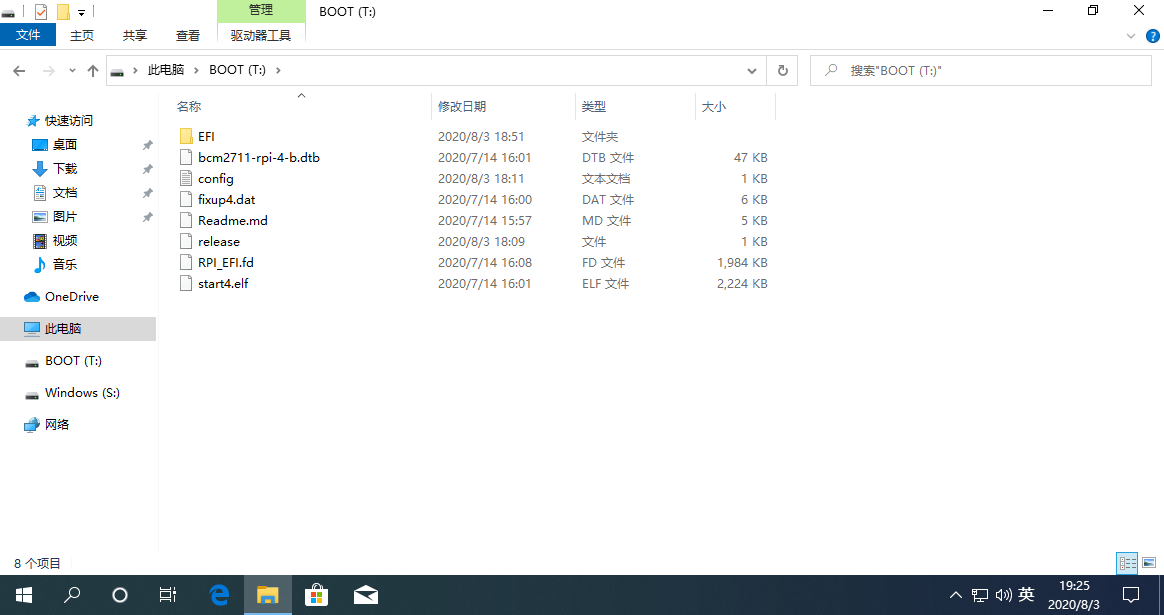Click 此电脑 in the address breadcrumb

(x=166, y=70)
